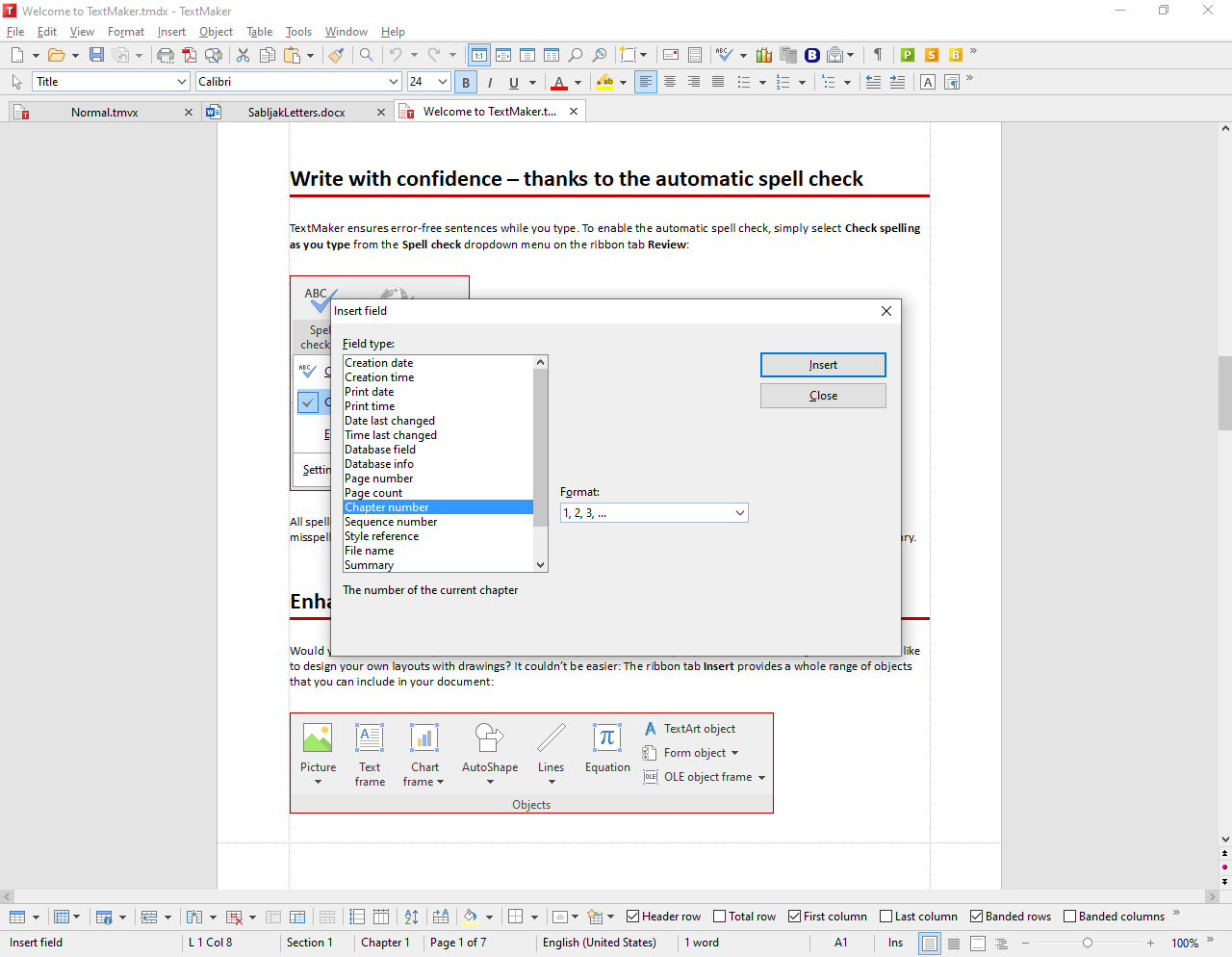Click the Align right icon
1232x957 pixels.
pyautogui.click(x=694, y=82)
